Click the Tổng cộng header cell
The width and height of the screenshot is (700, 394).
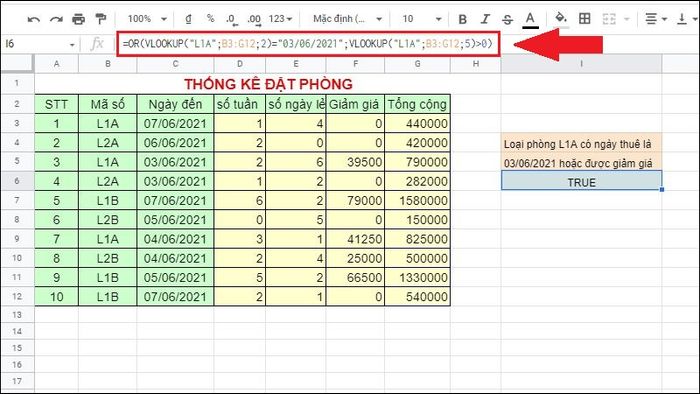[417, 104]
